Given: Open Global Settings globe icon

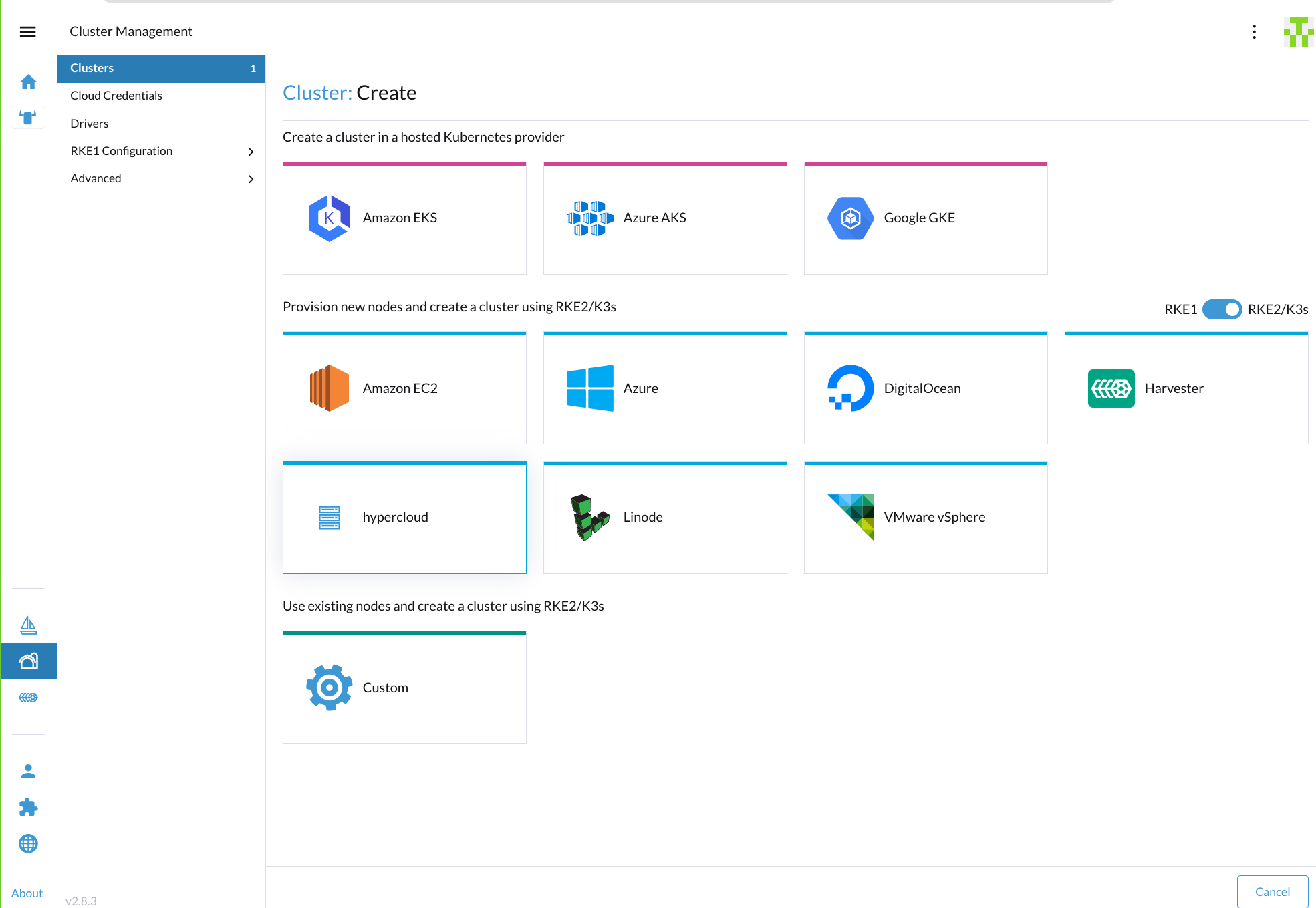Looking at the screenshot, I should tap(28, 844).
